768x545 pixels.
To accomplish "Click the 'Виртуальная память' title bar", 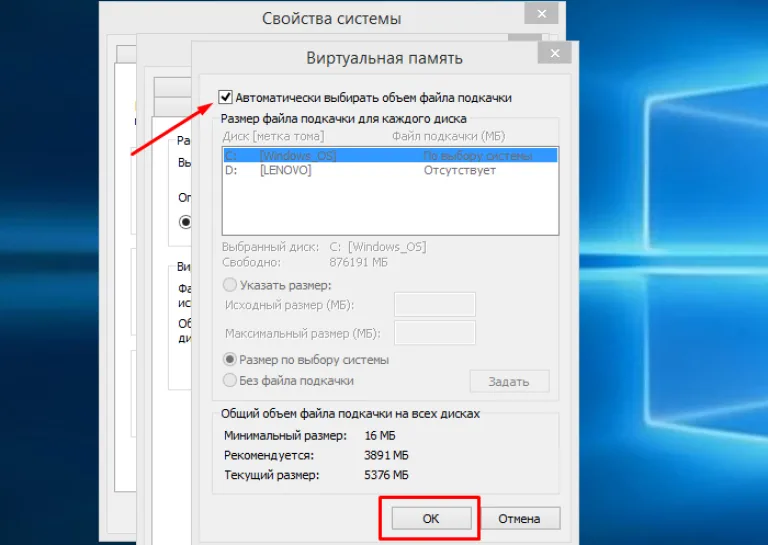I will click(384, 58).
